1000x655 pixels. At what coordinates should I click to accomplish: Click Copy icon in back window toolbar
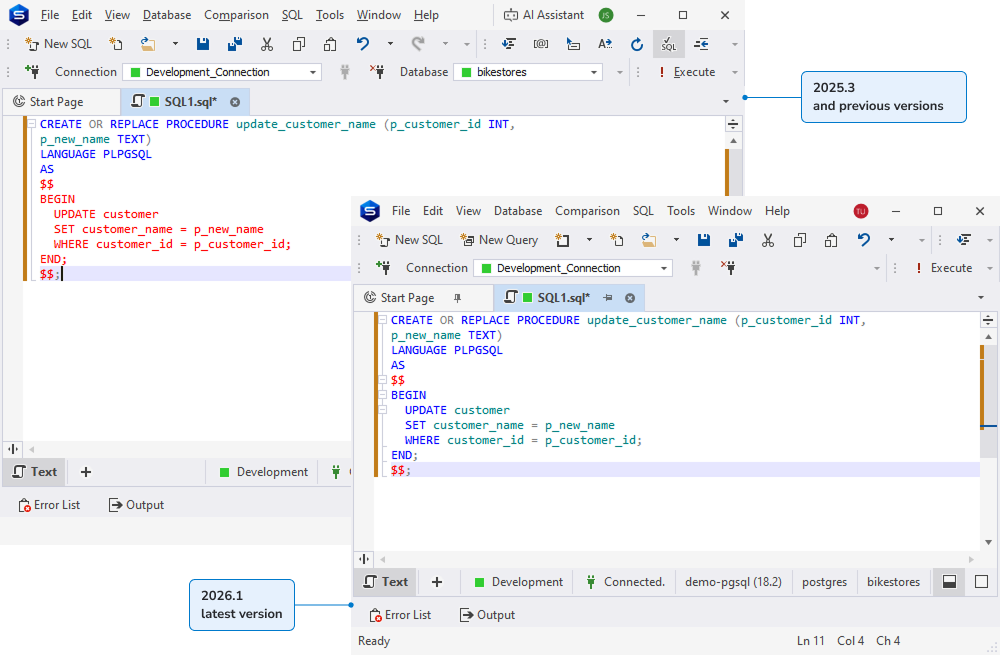pyautogui.click(x=298, y=44)
